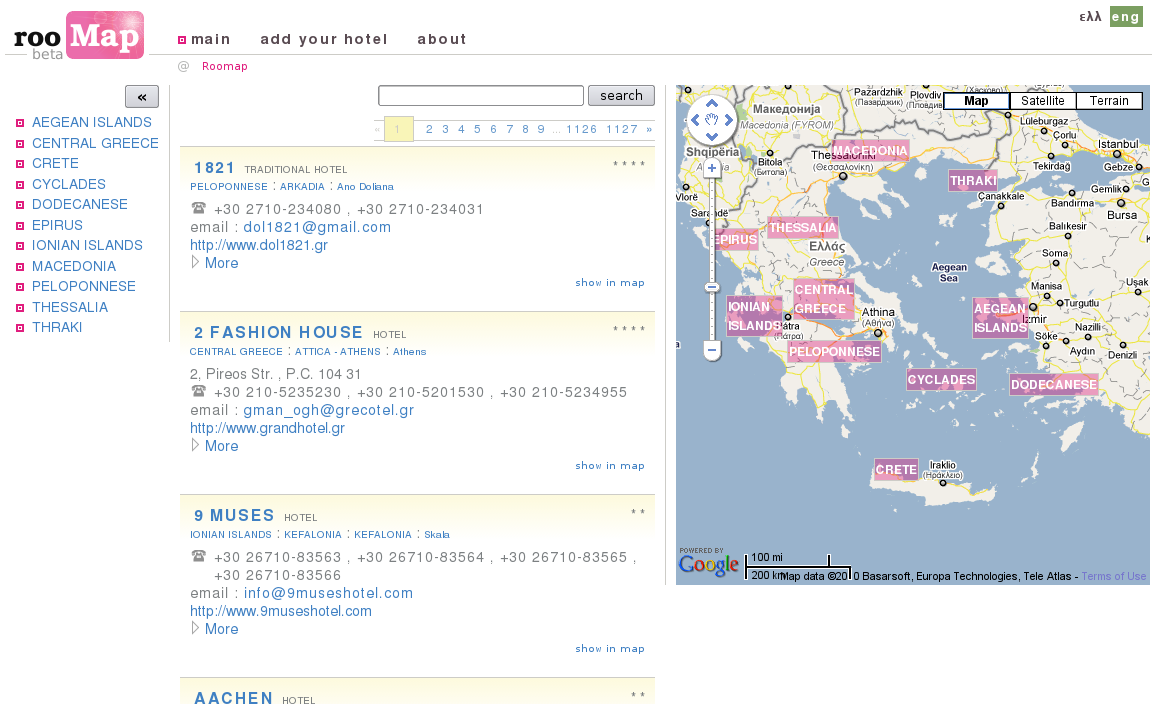This screenshot has width=1157, height=704.
Task: Open the Roomap breadcrumb link
Action: [225, 66]
